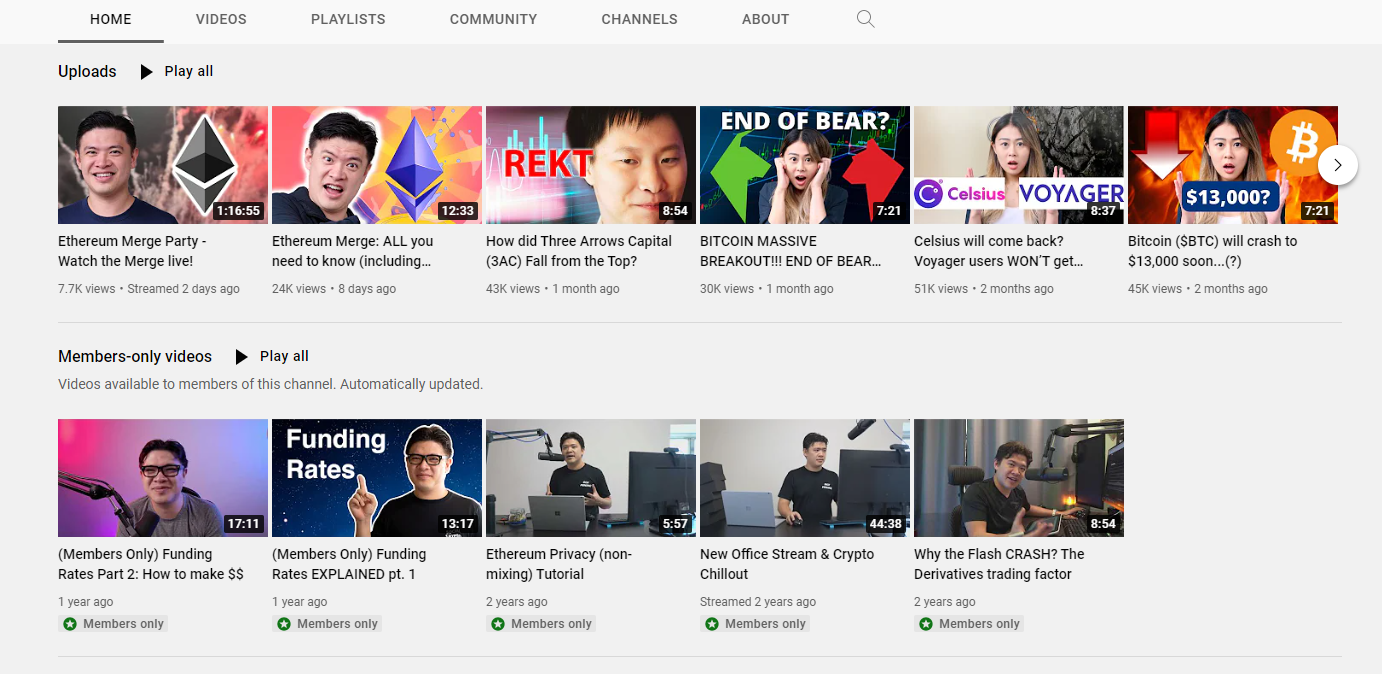Click Members only star badge under Funding Rates Part 2
The height and width of the screenshot is (674, 1382).
click(x=70, y=624)
